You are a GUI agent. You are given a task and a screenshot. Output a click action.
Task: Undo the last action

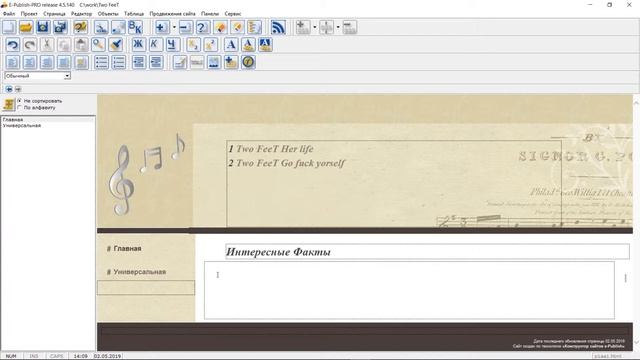13,44
